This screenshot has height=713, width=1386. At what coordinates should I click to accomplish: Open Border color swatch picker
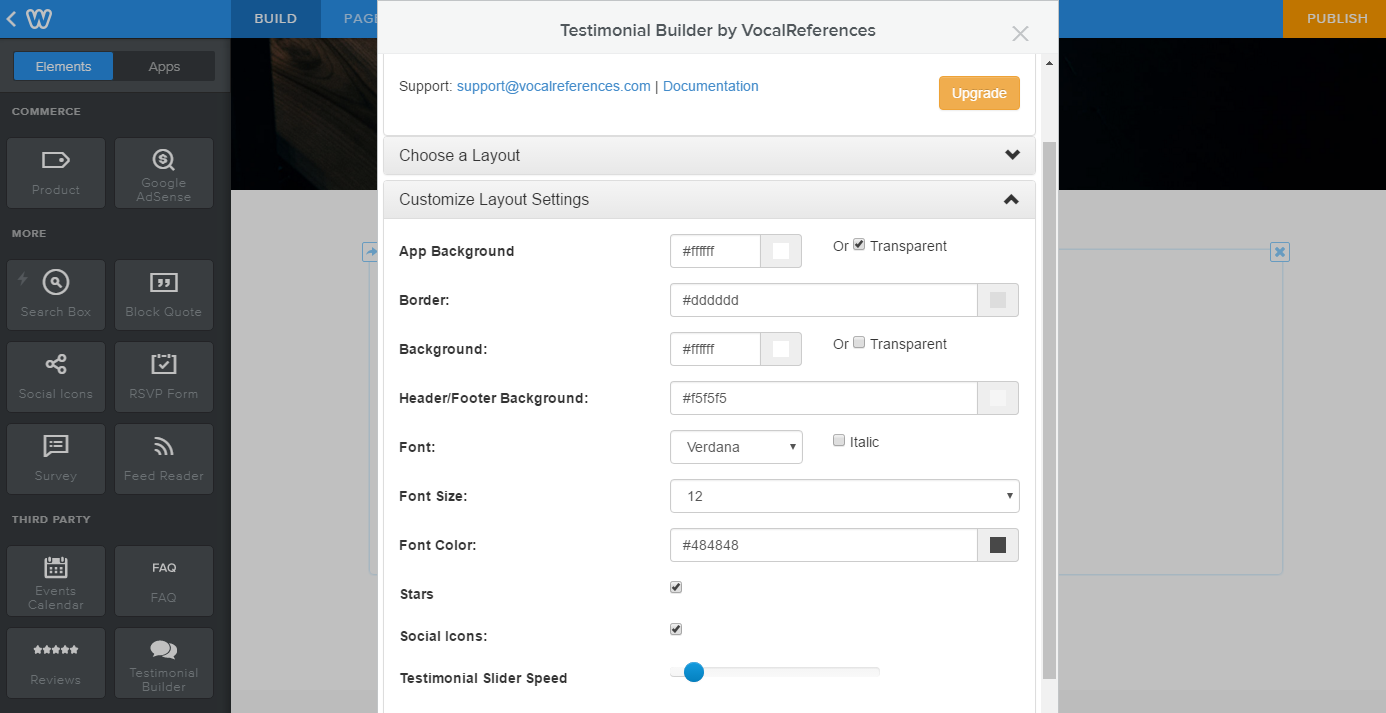click(x=997, y=300)
